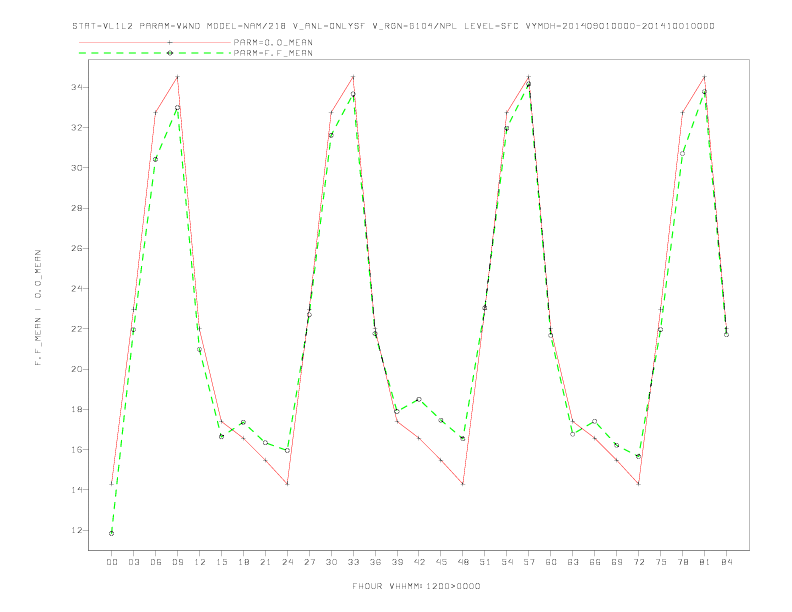Click the x-axis tick label 75

[x=661, y=562]
